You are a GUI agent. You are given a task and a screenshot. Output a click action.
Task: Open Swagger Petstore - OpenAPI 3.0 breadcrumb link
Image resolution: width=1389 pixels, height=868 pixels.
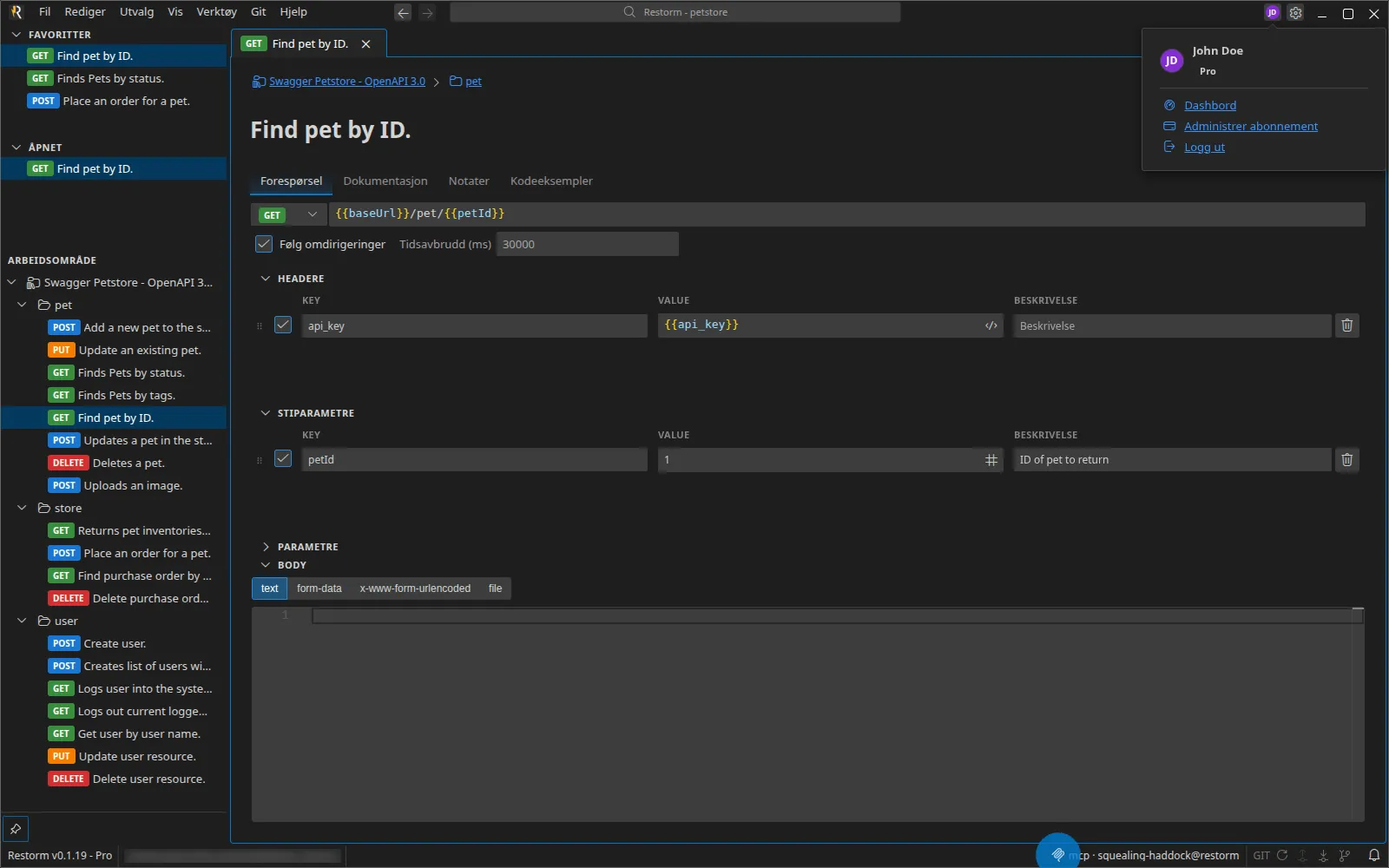(x=347, y=82)
